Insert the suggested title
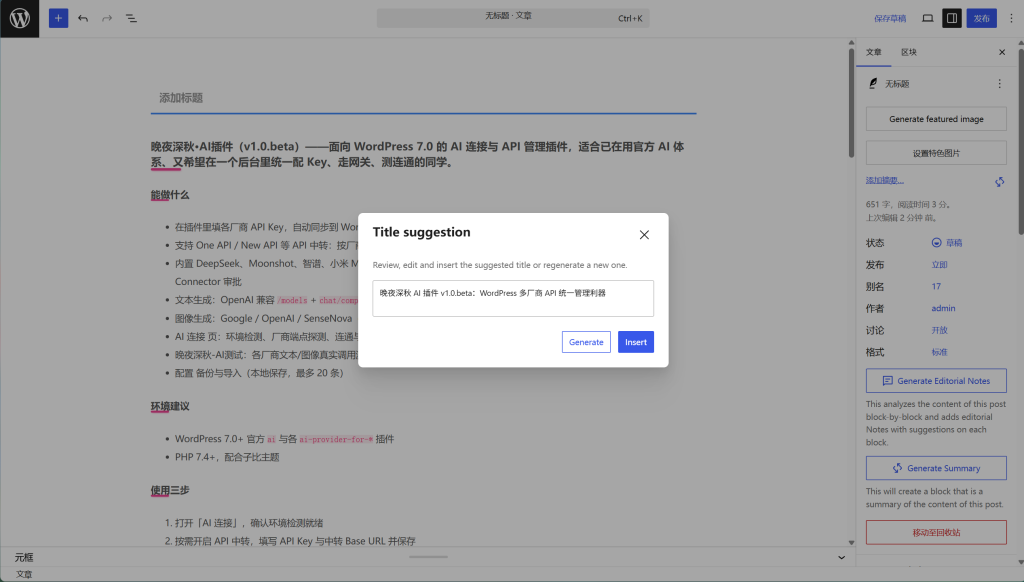1024x582 pixels. 635,342
